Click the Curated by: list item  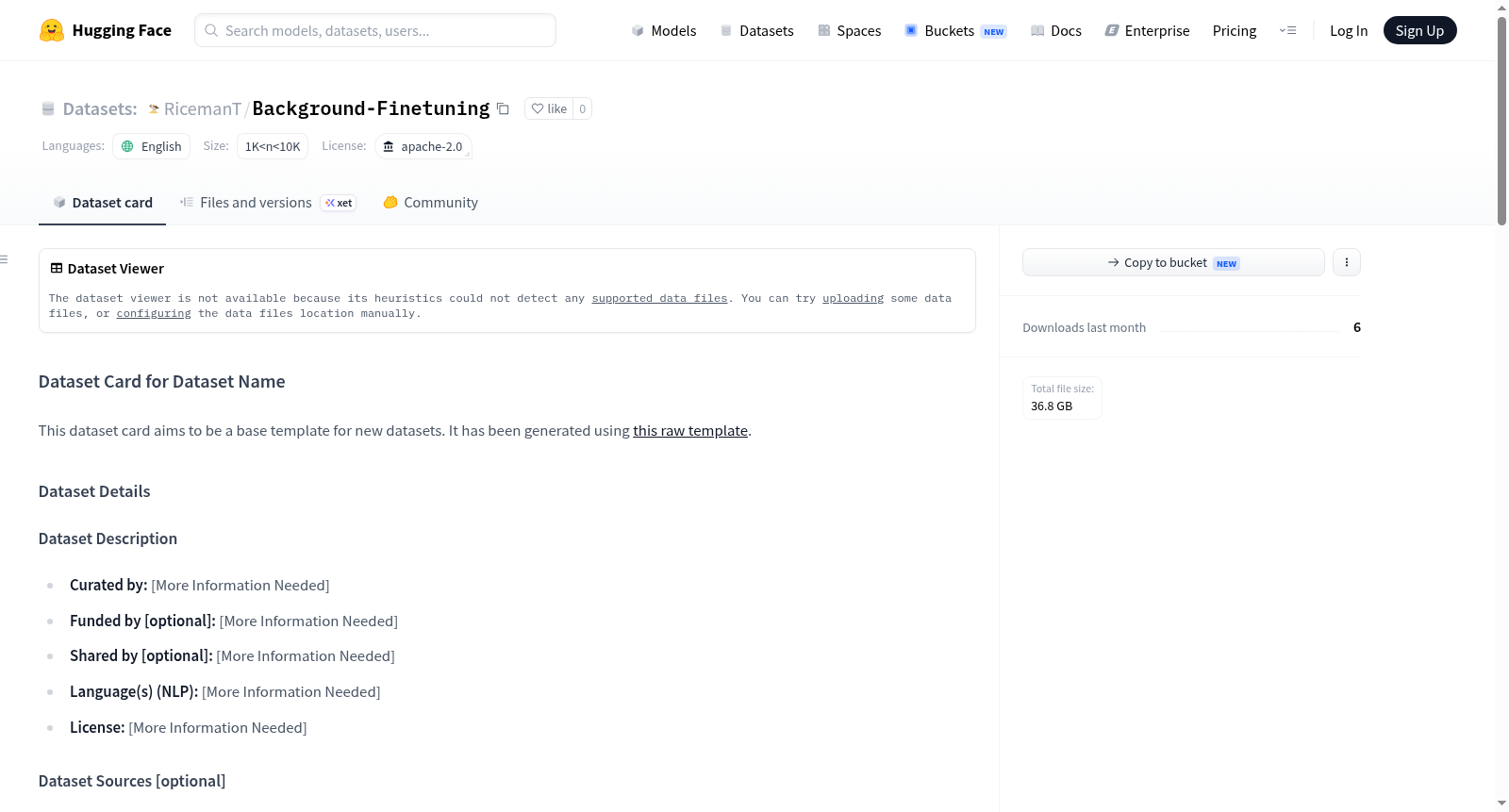pyautogui.click(x=200, y=586)
